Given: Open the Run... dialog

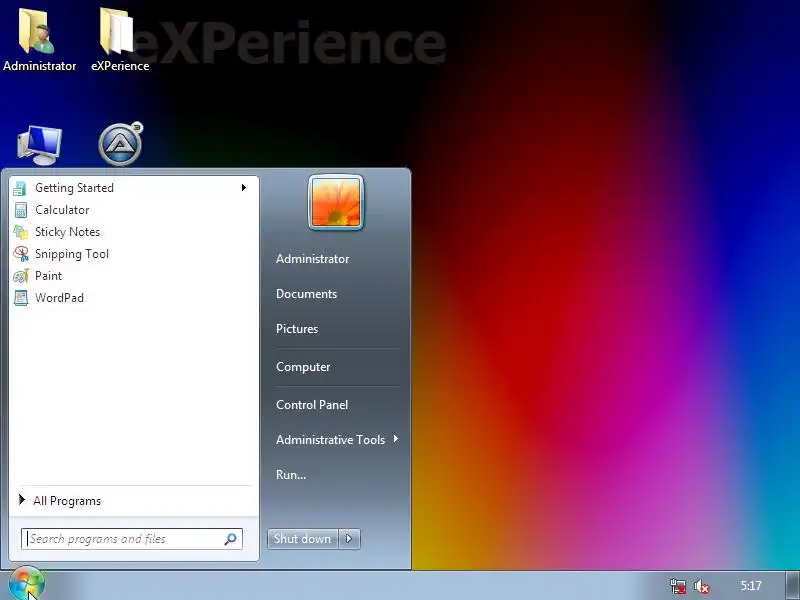Looking at the screenshot, I should 291,474.
